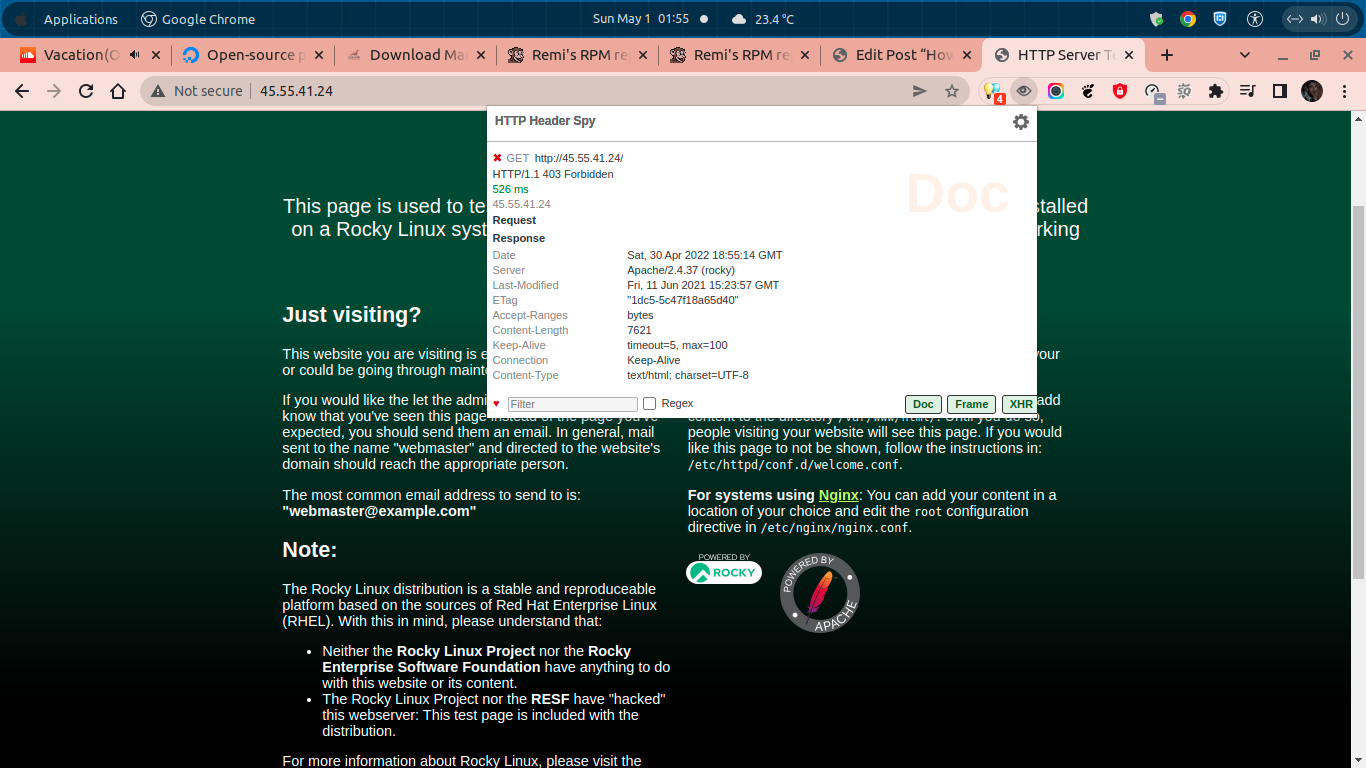Click the SQ extension icon
This screenshot has width=1366, height=768.
click(x=1184, y=91)
